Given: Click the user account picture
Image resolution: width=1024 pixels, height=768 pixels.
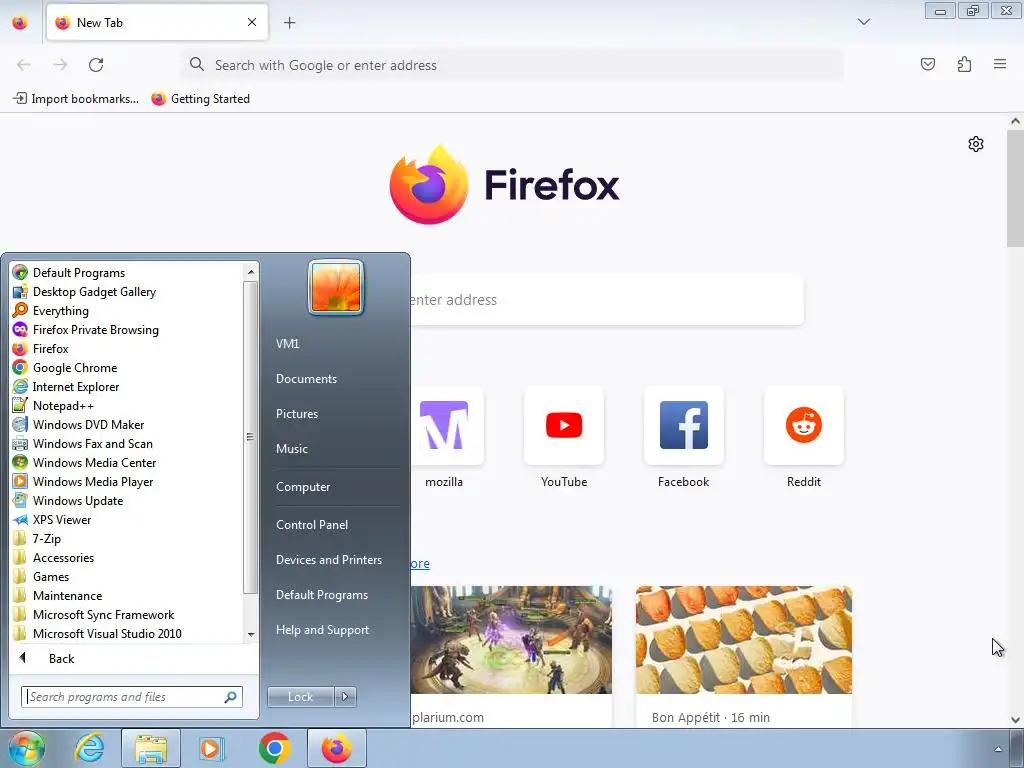Looking at the screenshot, I should (336, 287).
